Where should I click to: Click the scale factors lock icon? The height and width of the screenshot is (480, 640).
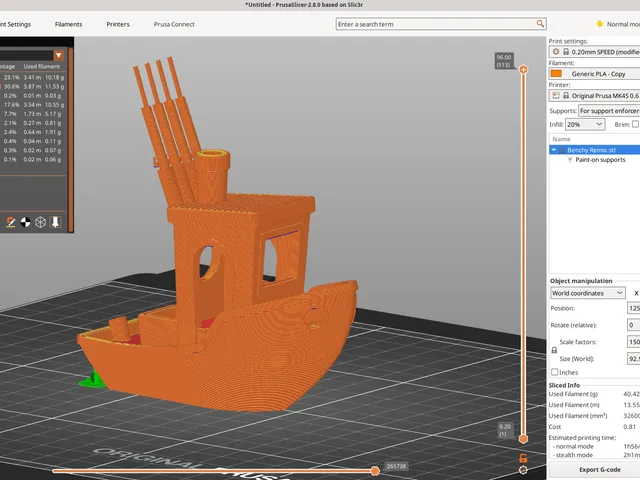554,350
